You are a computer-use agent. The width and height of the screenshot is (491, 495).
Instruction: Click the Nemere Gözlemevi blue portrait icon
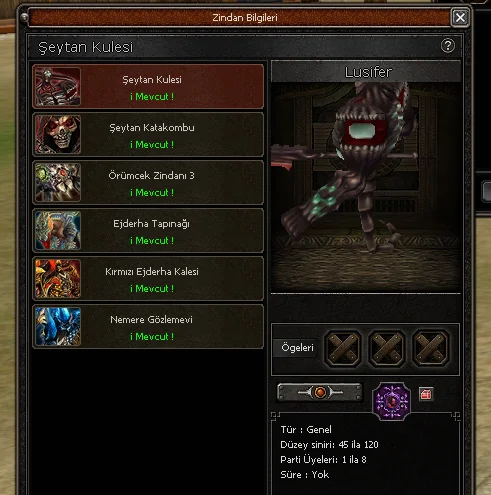coord(58,327)
